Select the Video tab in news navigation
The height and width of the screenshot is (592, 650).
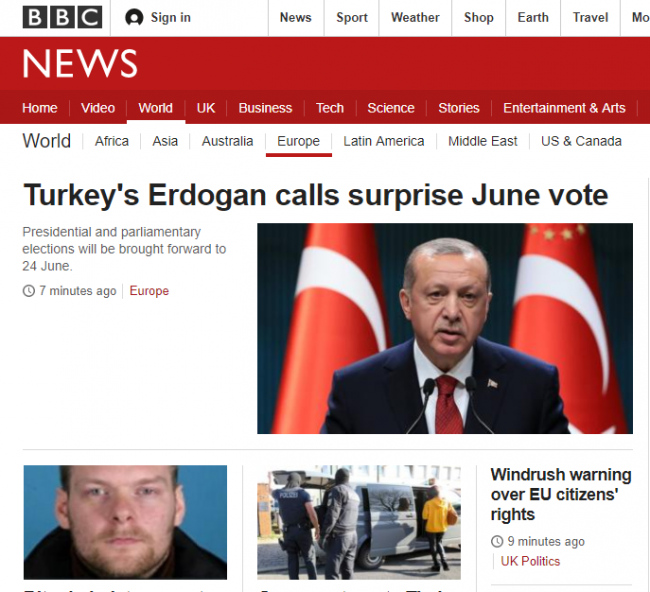98,108
